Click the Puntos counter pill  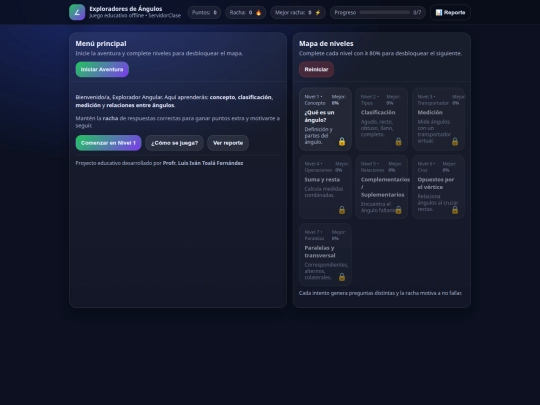pos(204,13)
